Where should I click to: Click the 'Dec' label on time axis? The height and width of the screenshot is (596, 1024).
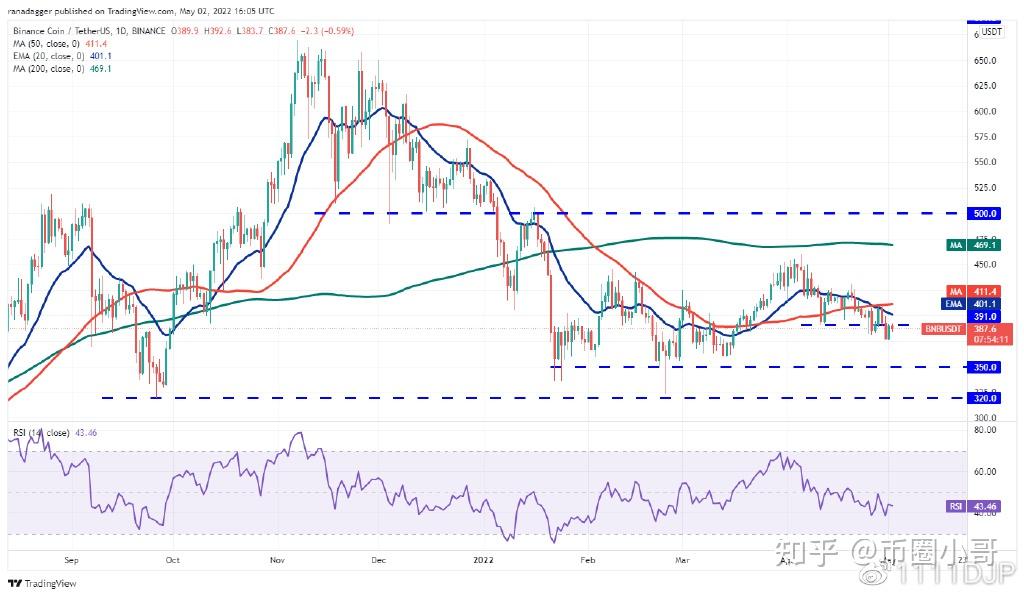pos(379,559)
